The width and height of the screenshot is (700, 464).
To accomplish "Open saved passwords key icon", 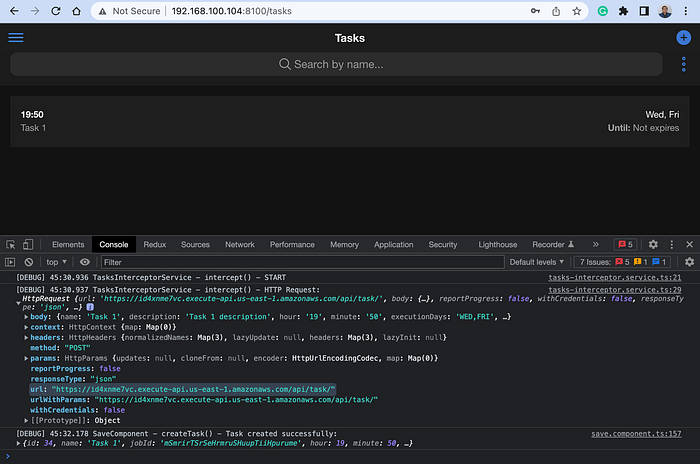I will click(x=535, y=11).
